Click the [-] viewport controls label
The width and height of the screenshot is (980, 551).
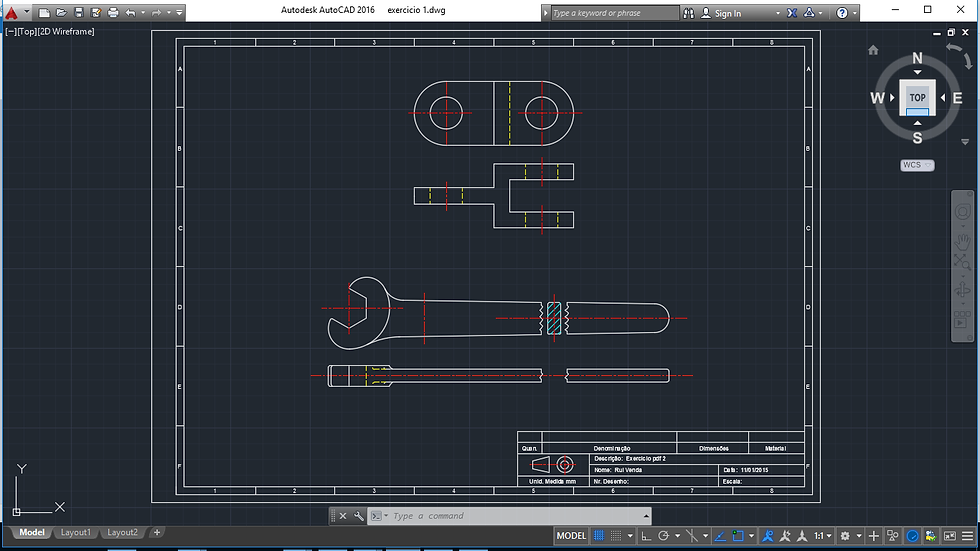[x=11, y=31]
